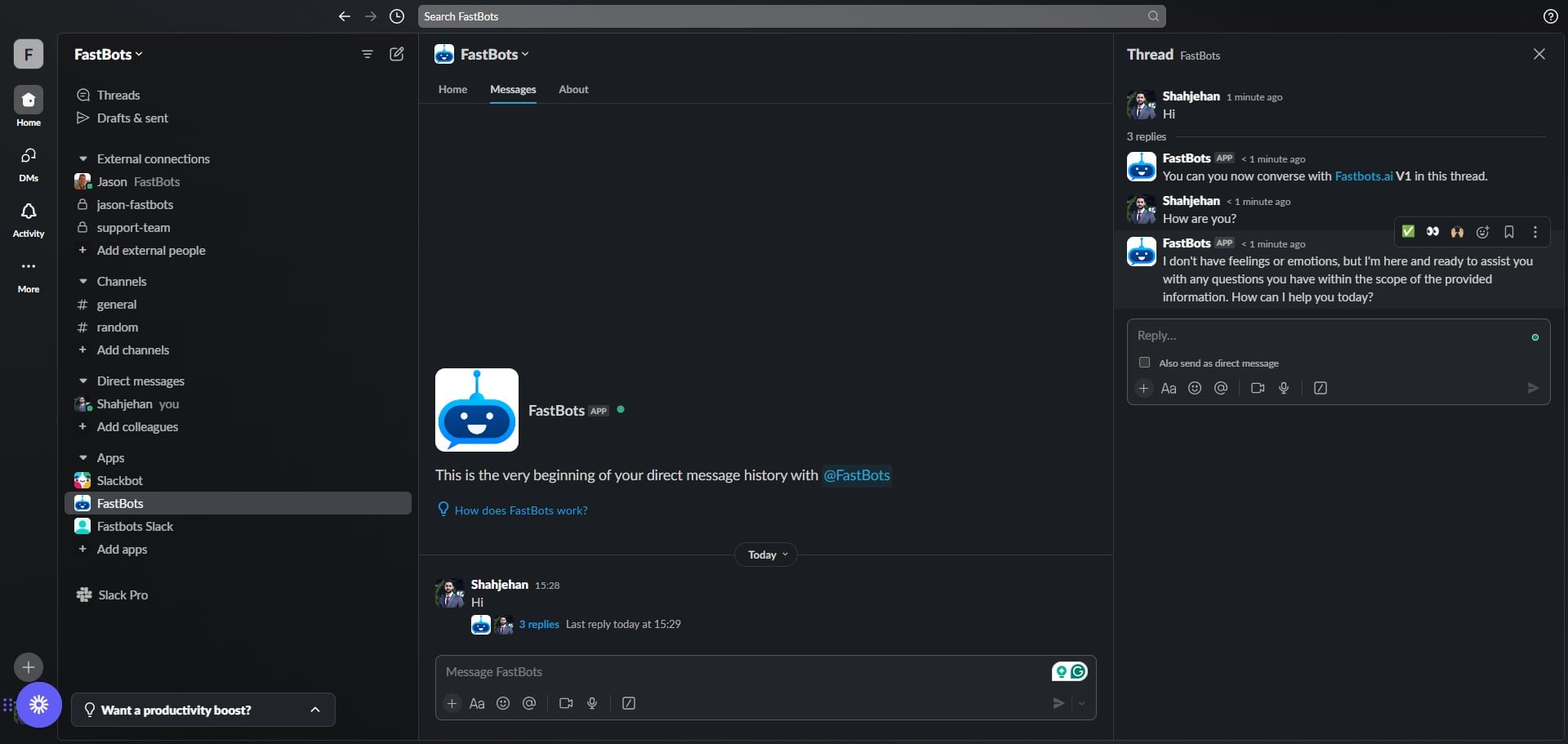Run shortcut slash in thread reply box
The height and width of the screenshot is (744, 1568).
point(1321,388)
